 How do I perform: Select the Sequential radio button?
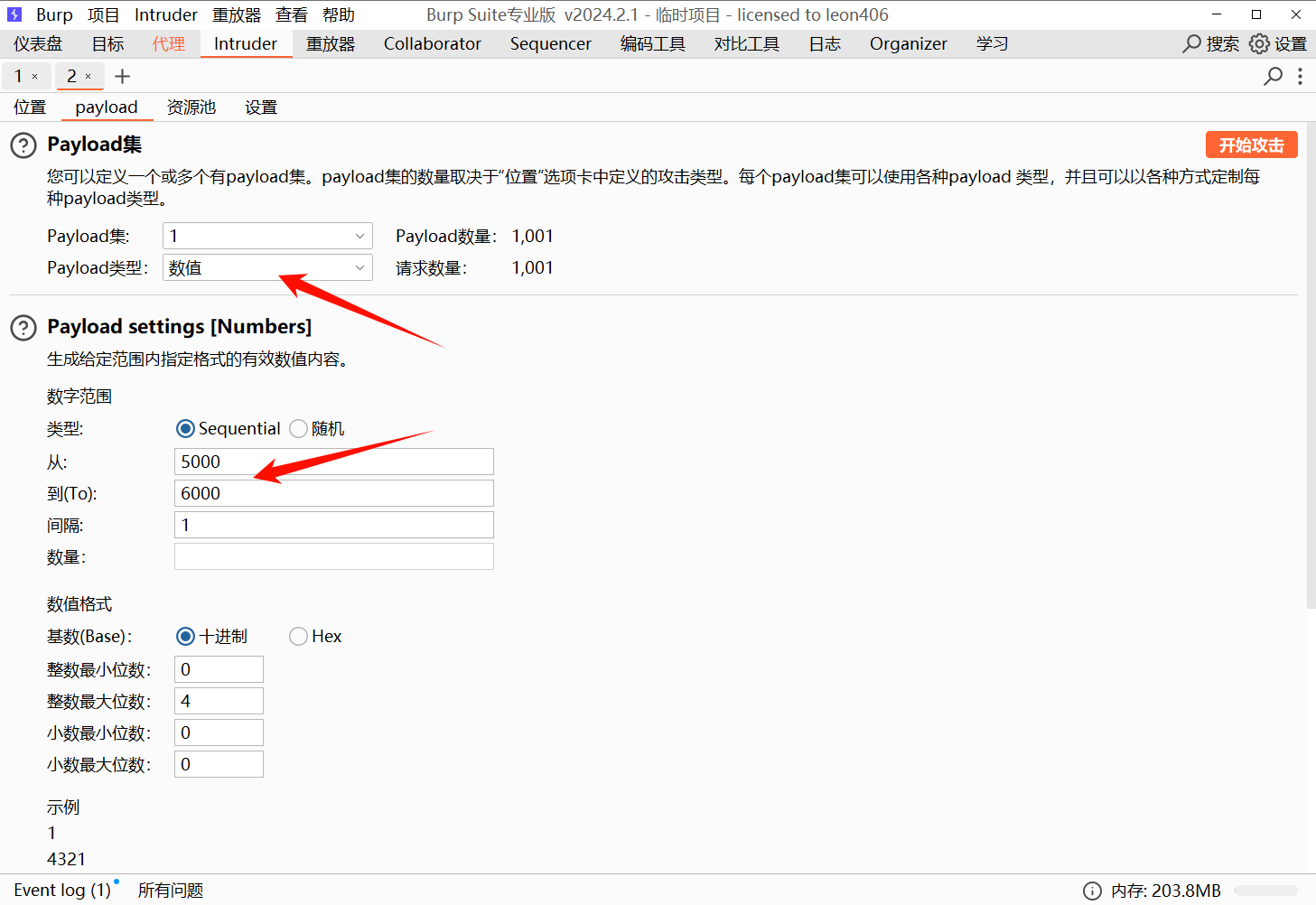pyautogui.click(x=185, y=428)
